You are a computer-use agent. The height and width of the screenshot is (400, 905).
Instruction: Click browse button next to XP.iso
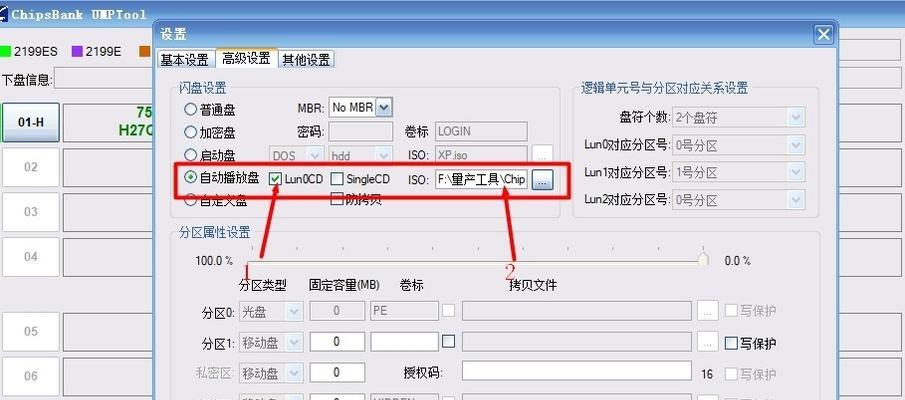(x=543, y=155)
